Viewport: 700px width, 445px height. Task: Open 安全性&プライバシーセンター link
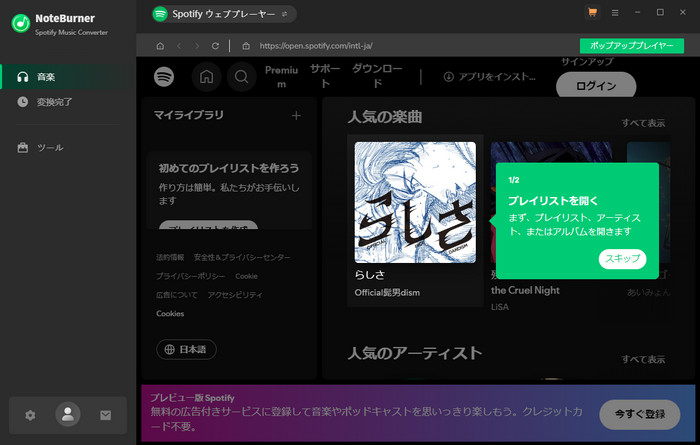coord(242,257)
